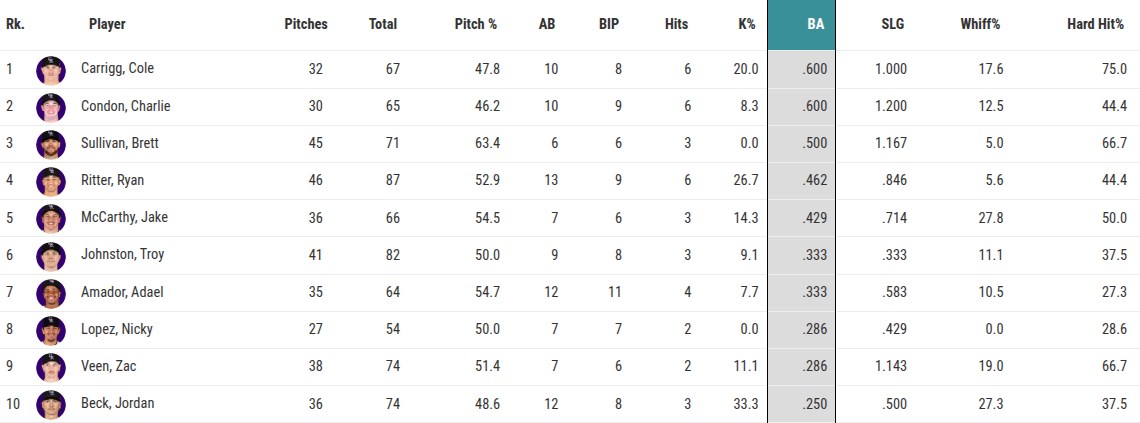
Task: Click Brett Sullivan's player headshot
Action: (x=50, y=144)
